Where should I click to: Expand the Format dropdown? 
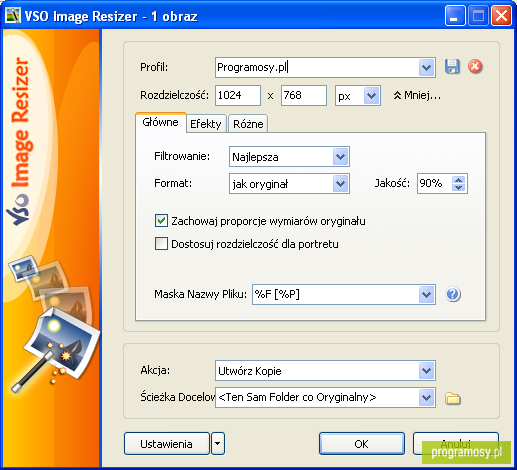340,184
